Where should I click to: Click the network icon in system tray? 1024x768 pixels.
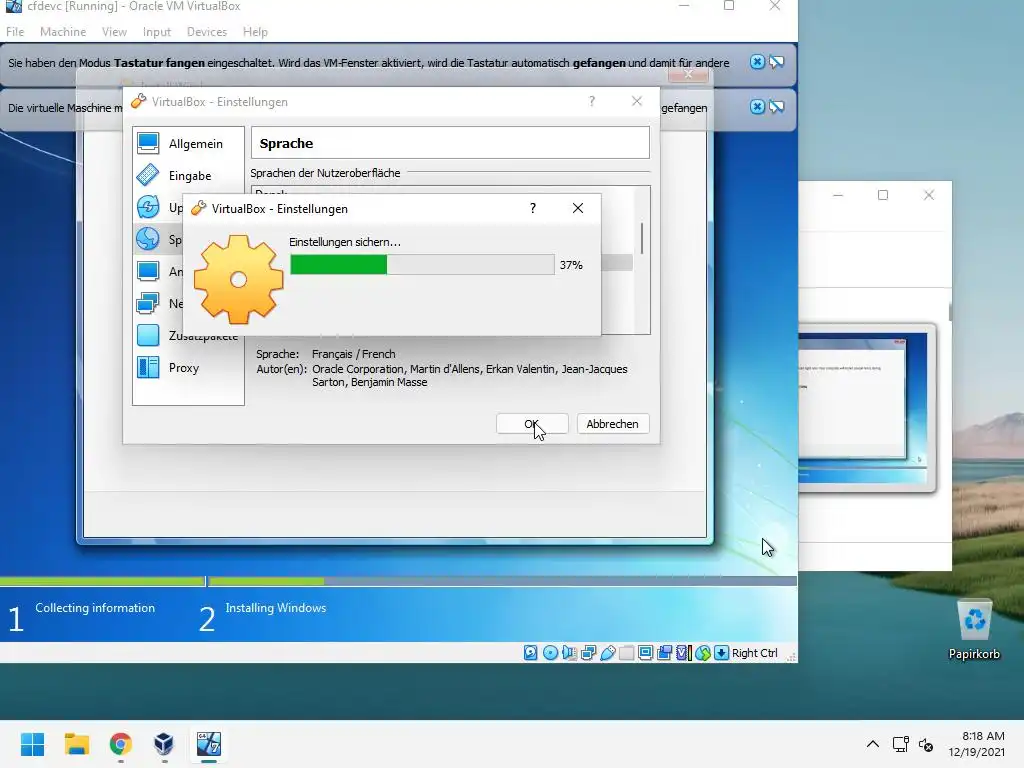pyautogui.click(x=901, y=744)
